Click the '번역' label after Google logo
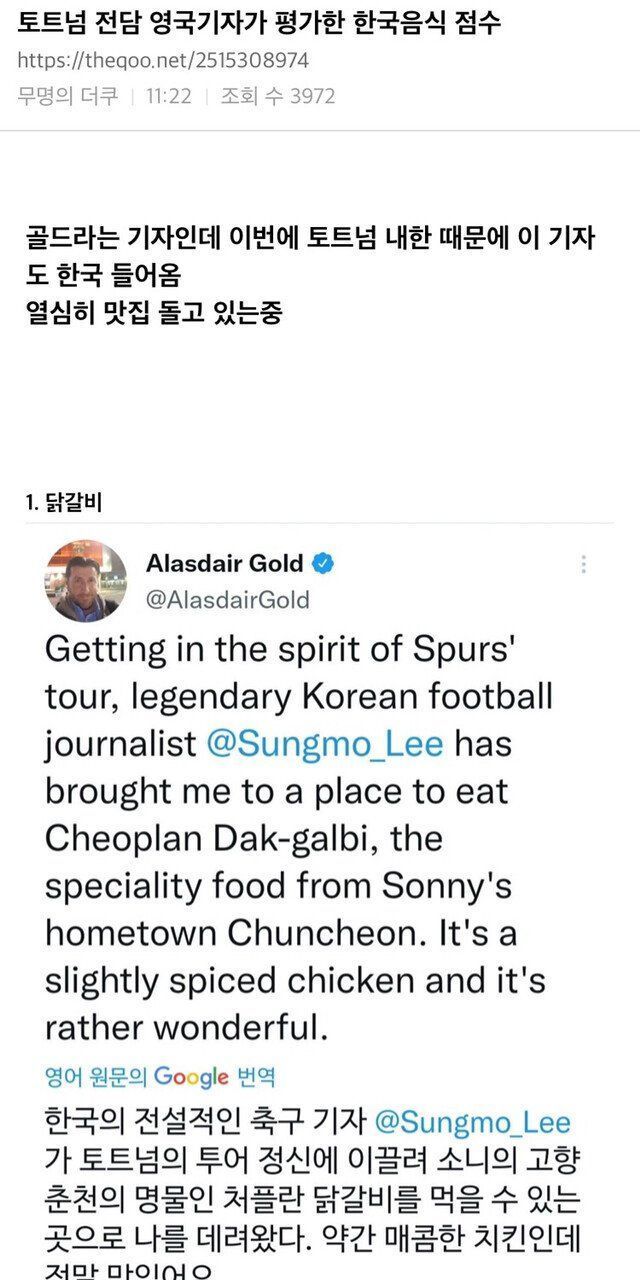 click(256, 1077)
